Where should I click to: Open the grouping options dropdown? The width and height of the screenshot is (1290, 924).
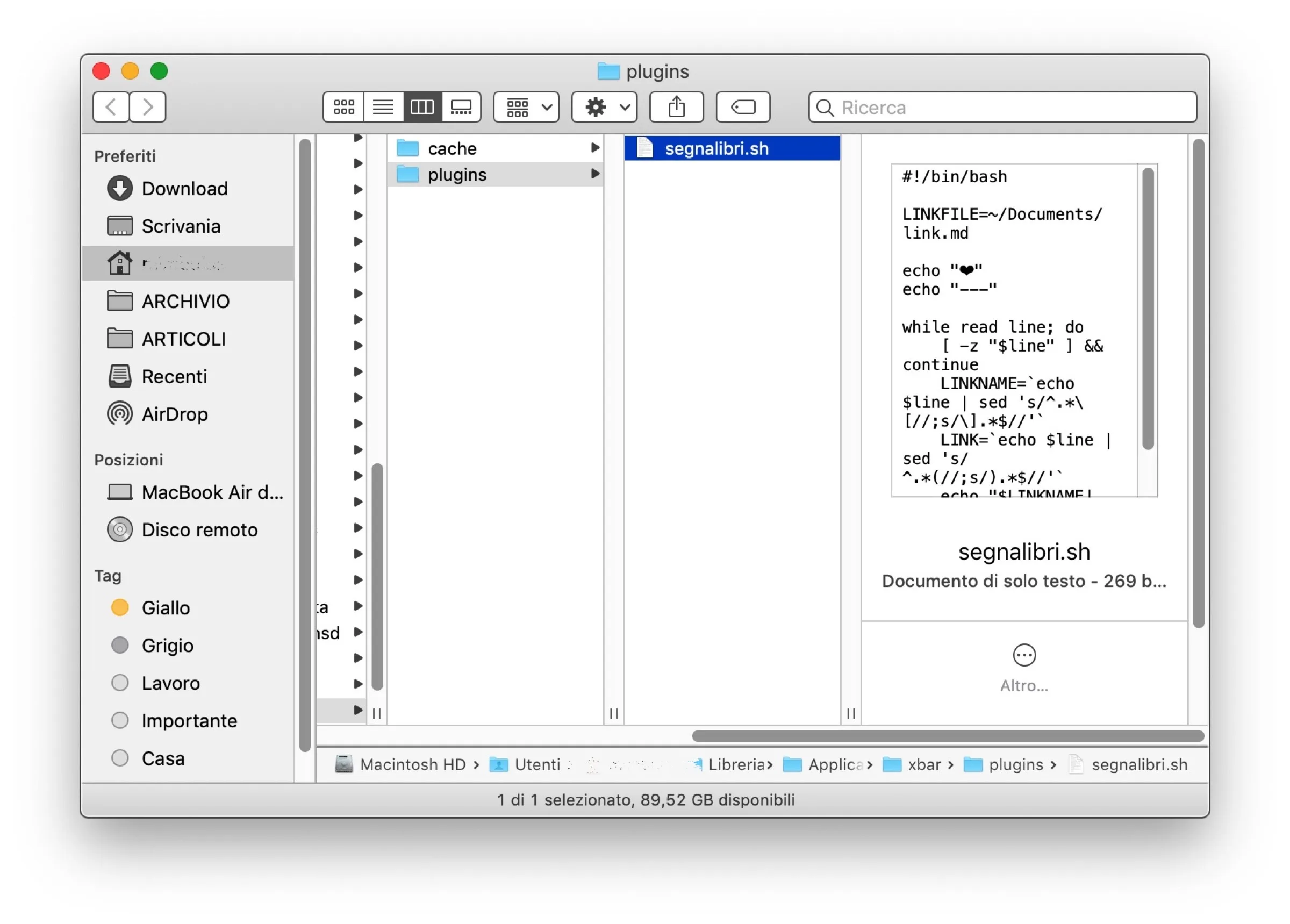525,107
